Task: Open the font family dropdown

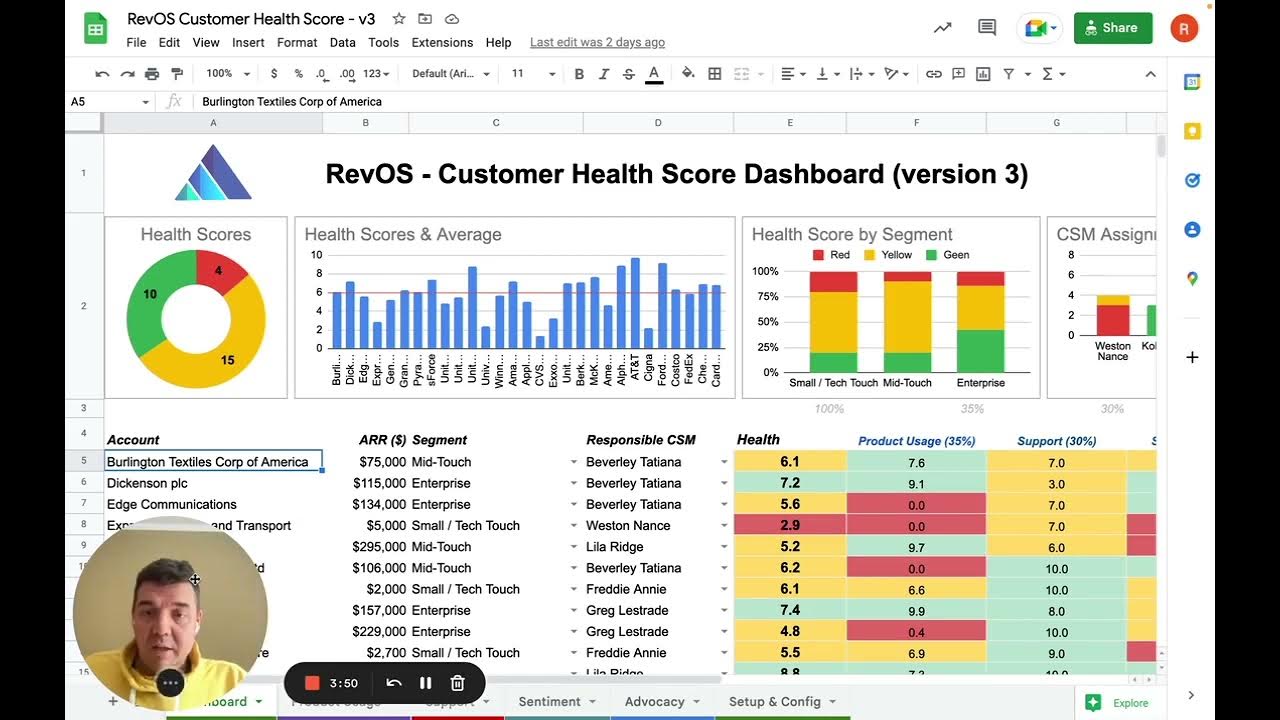Action: click(x=451, y=74)
